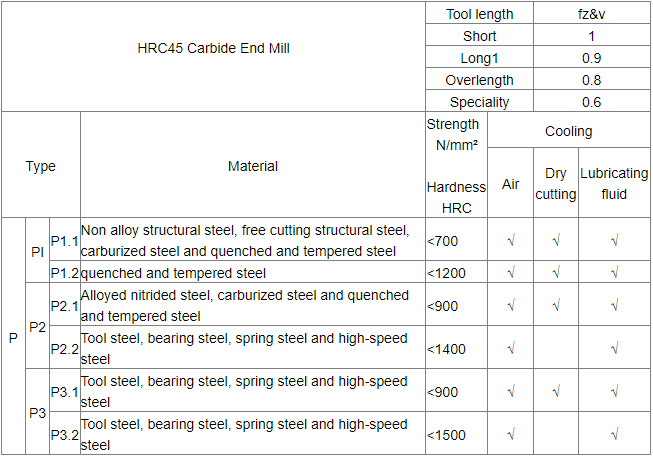Click the Dry cutting checkmark in row P2.1

555,305
